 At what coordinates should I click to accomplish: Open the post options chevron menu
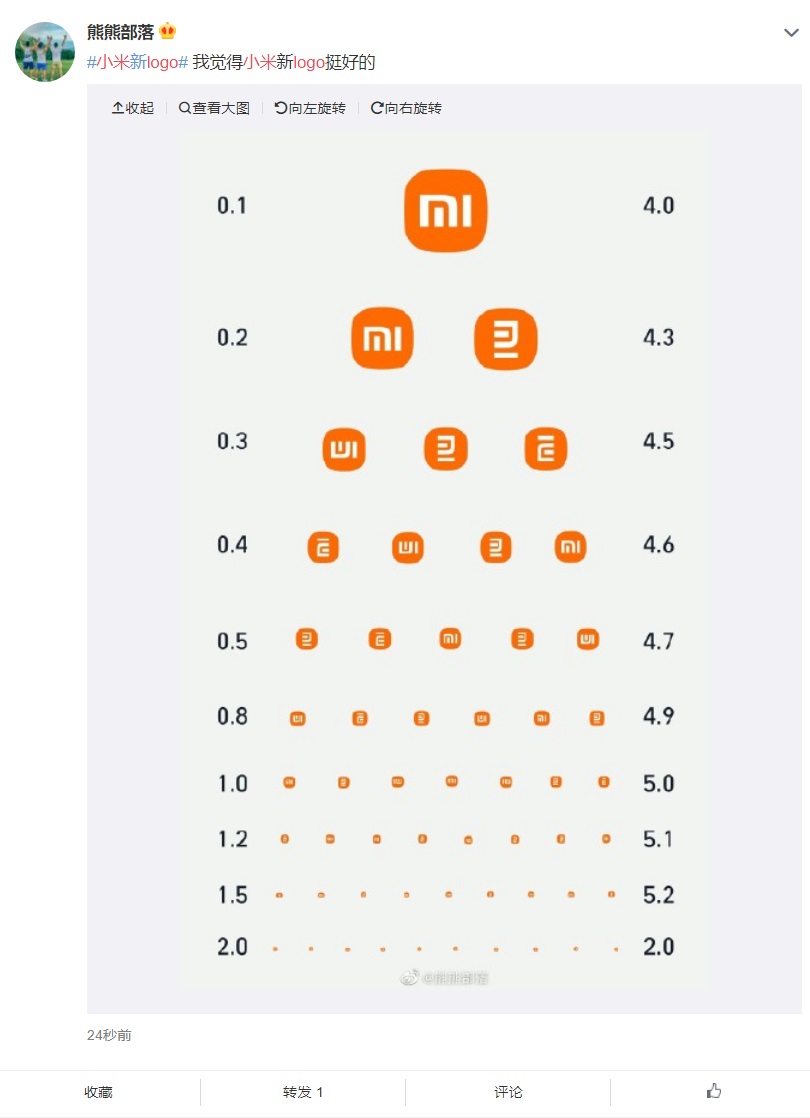click(x=791, y=33)
